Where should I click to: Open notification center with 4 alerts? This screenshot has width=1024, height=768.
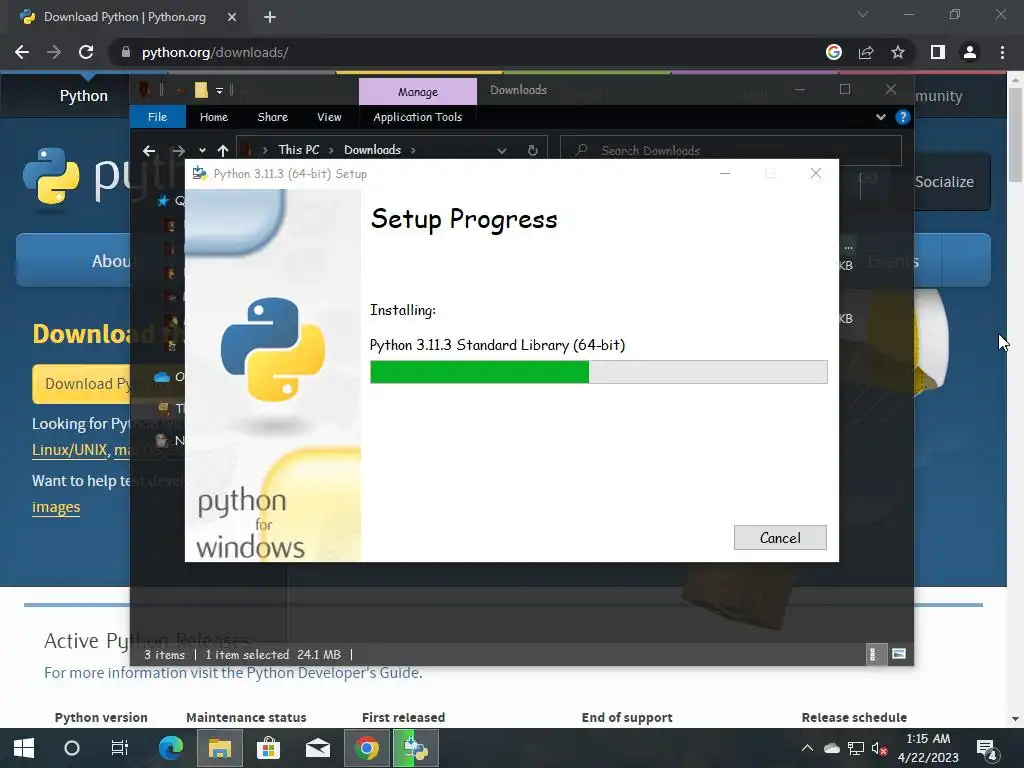coord(986,750)
